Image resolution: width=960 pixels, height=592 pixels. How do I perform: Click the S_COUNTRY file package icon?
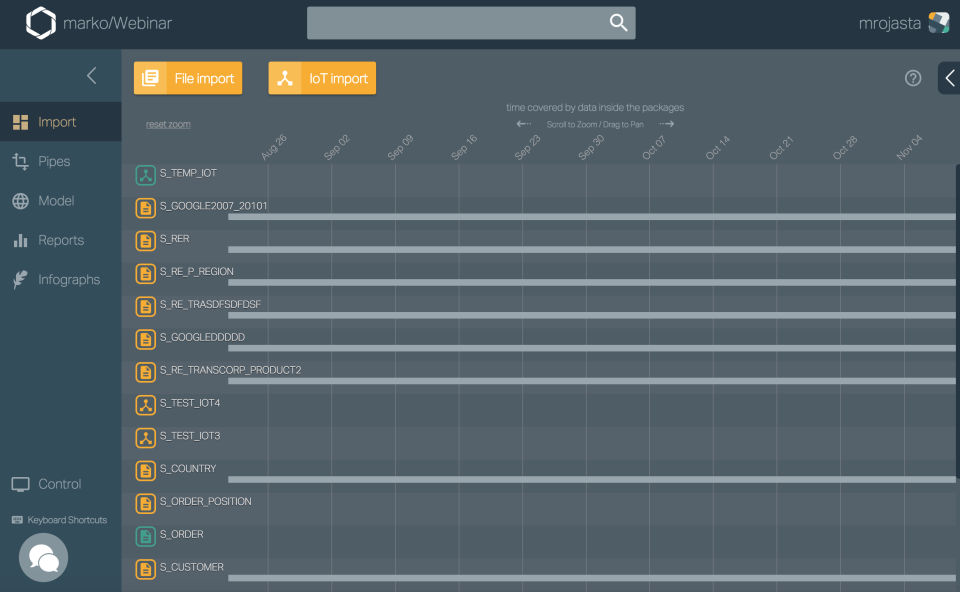145,471
